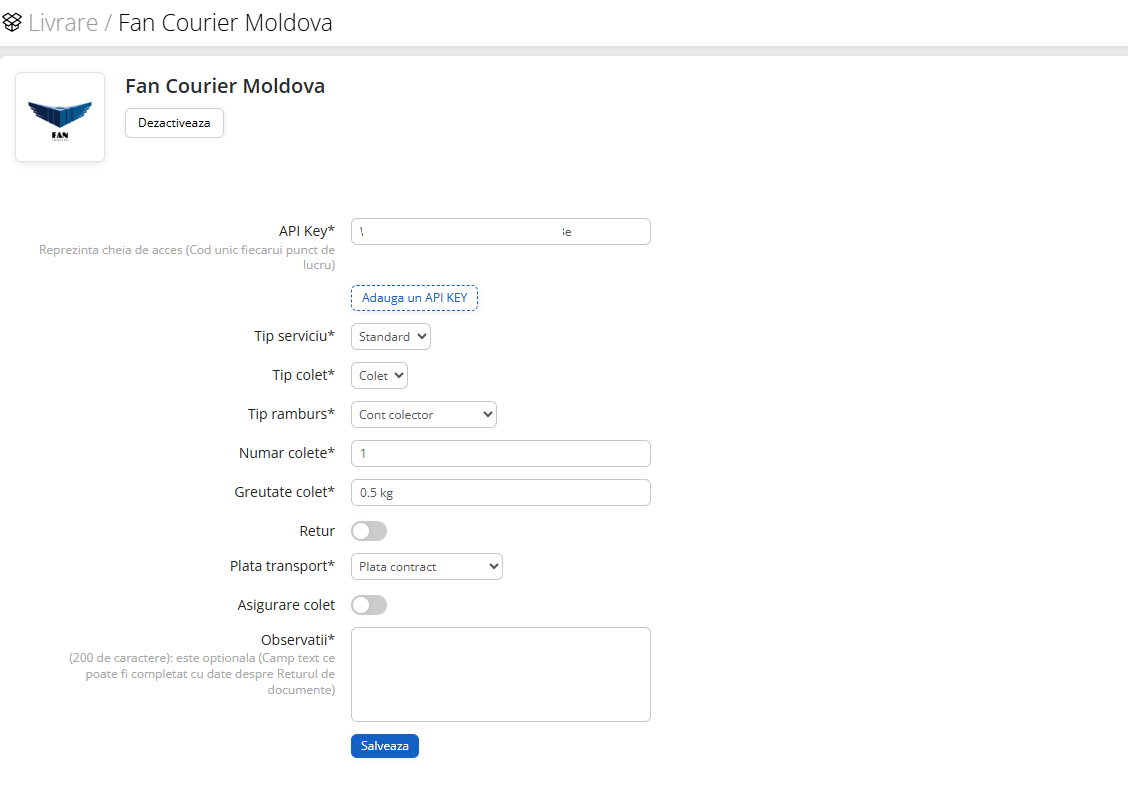Focus the API Key input field
This screenshot has width=1128, height=800.
point(501,232)
